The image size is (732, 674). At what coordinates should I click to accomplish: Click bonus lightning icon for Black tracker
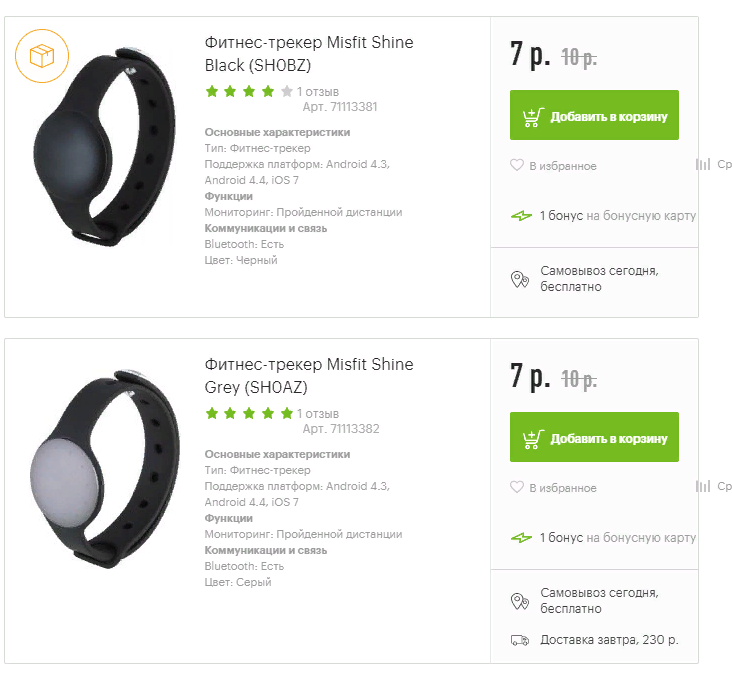tap(521, 215)
